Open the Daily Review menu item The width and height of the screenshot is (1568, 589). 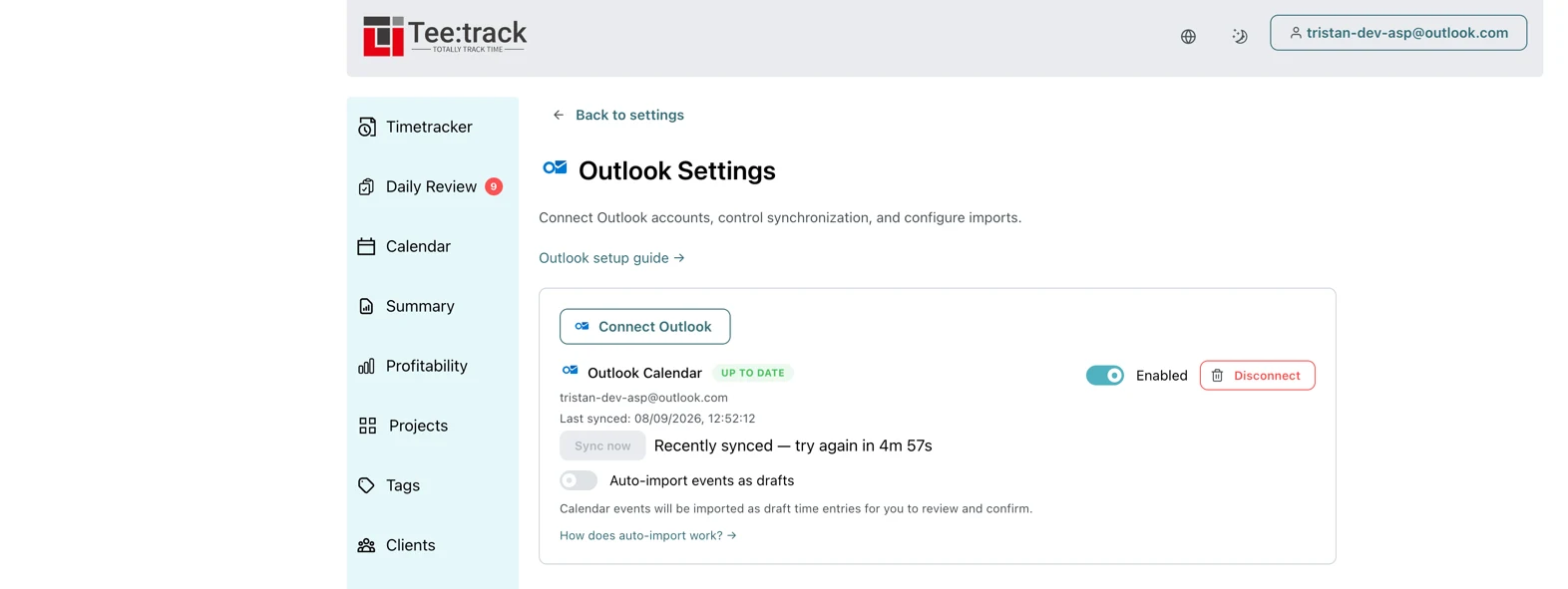point(432,186)
